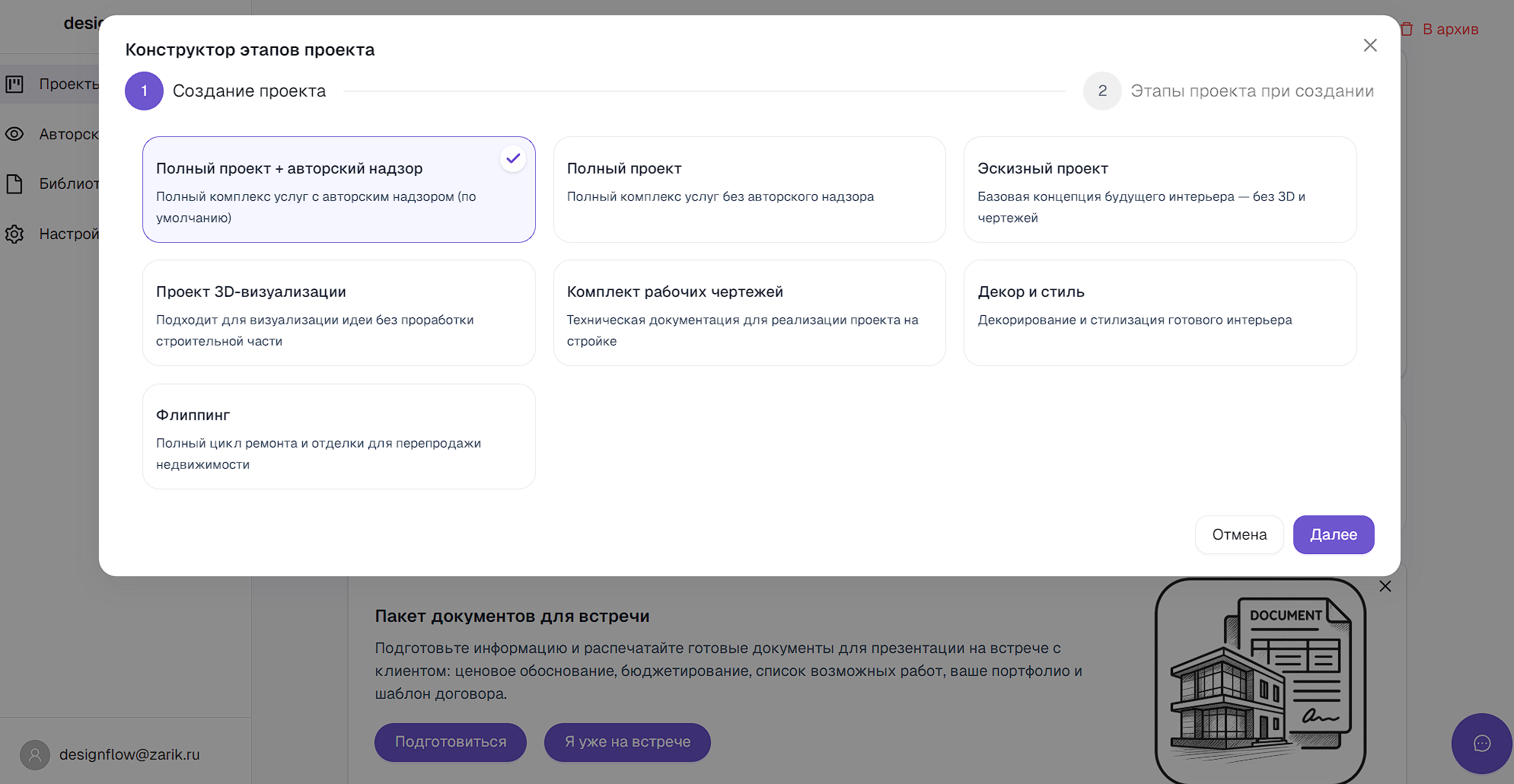Open the Library document icon
This screenshot has width=1514, height=784.
(x=14, y=183)
